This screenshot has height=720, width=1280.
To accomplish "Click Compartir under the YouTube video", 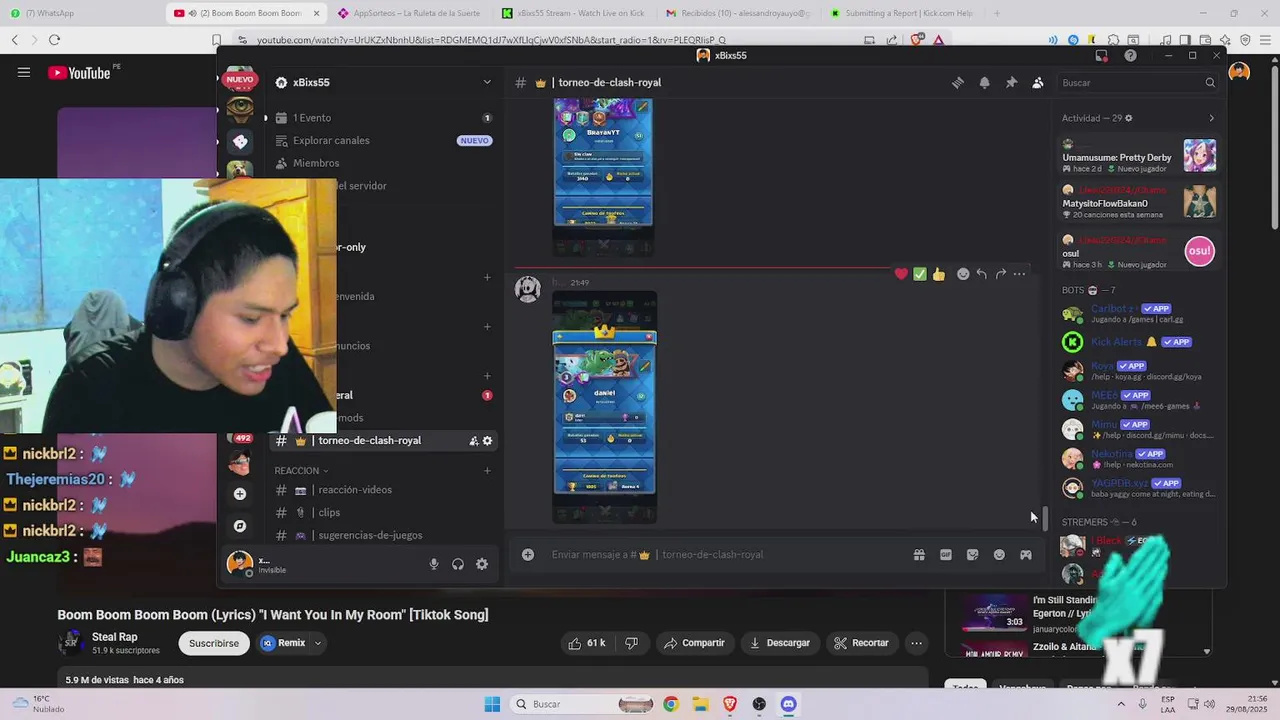I will pyautogui.click(x=694, y=643).
